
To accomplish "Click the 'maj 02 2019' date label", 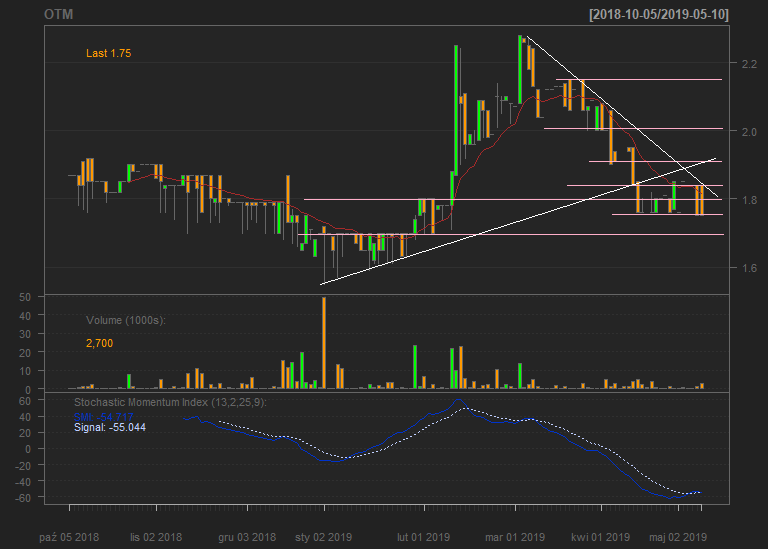I will 678,537.
